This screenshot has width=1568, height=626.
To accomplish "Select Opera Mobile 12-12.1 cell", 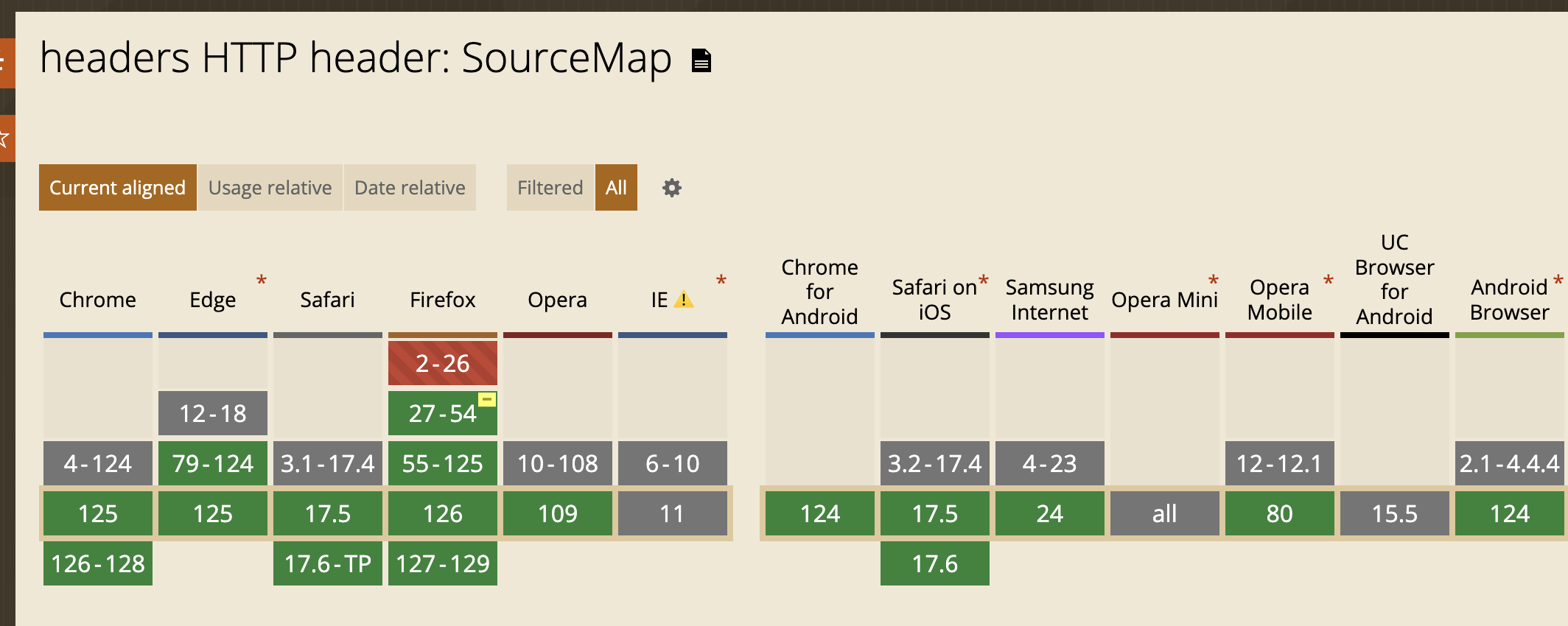I will tap(1280, 463).
